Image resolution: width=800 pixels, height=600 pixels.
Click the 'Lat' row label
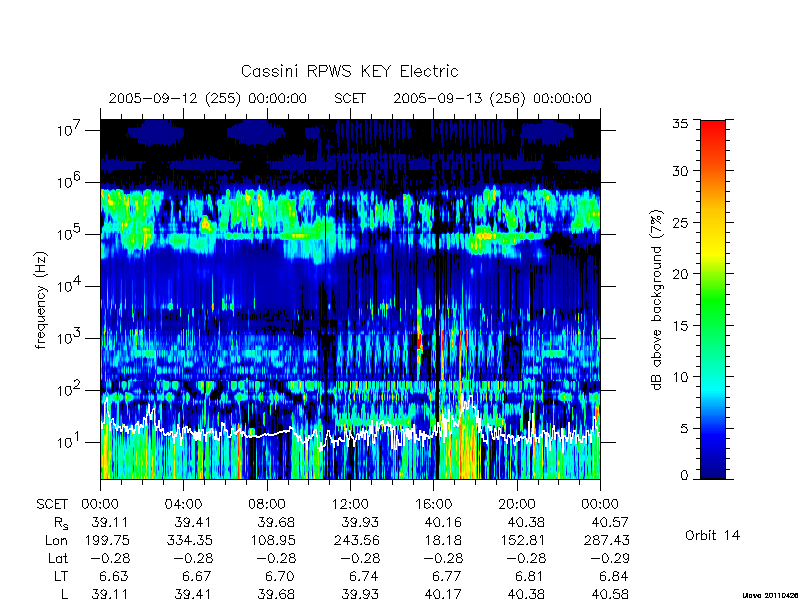point(58,559)
